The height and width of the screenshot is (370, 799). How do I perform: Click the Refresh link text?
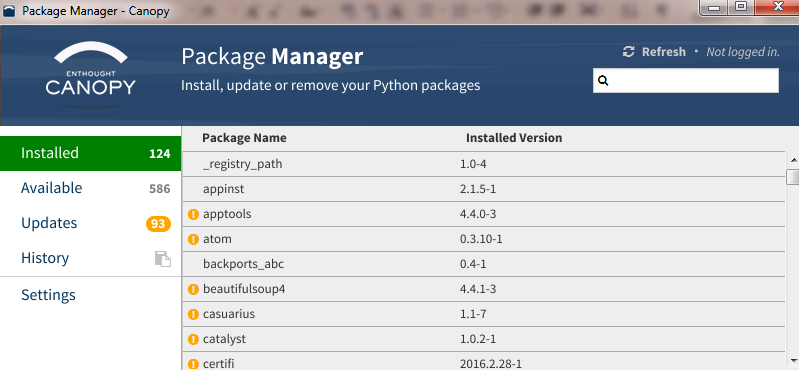(x=663, y=52)
